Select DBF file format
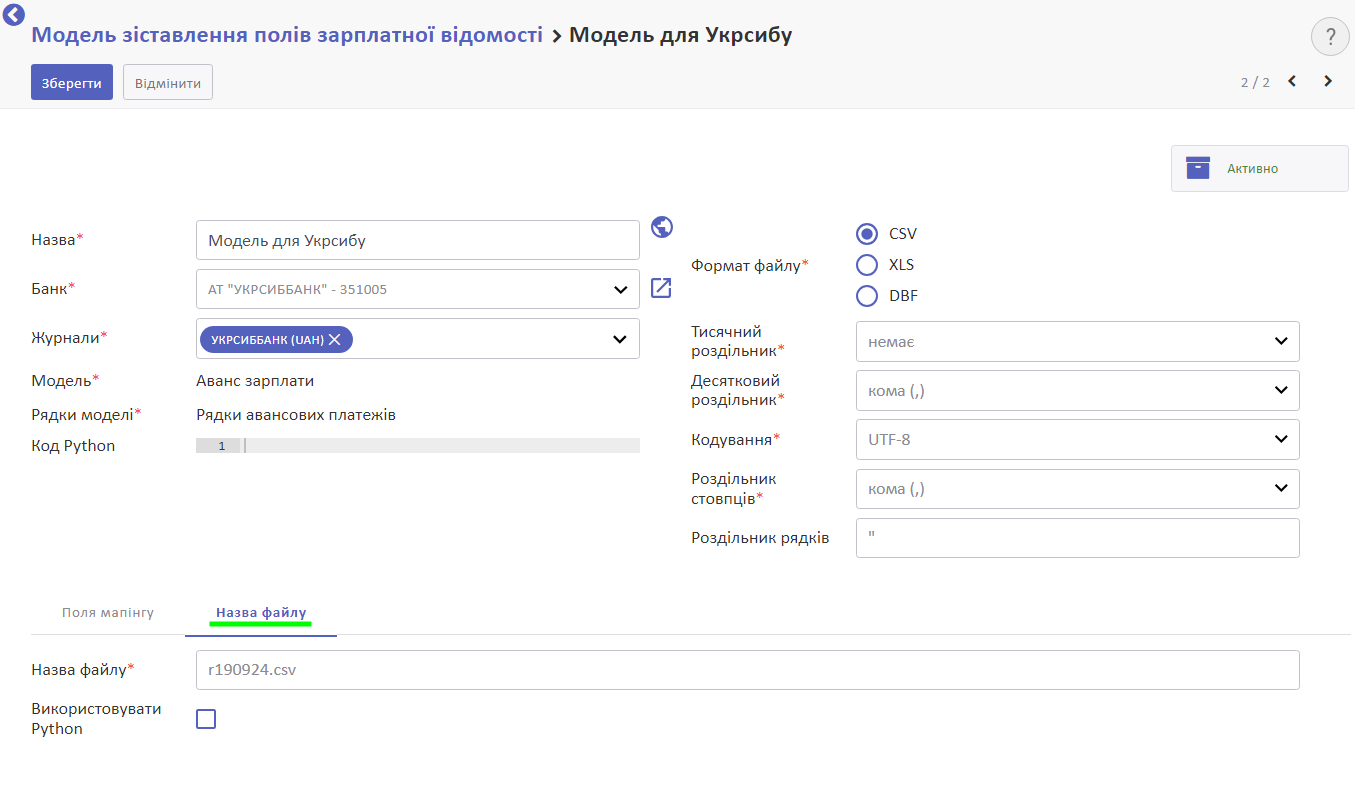 coord(867,296)
